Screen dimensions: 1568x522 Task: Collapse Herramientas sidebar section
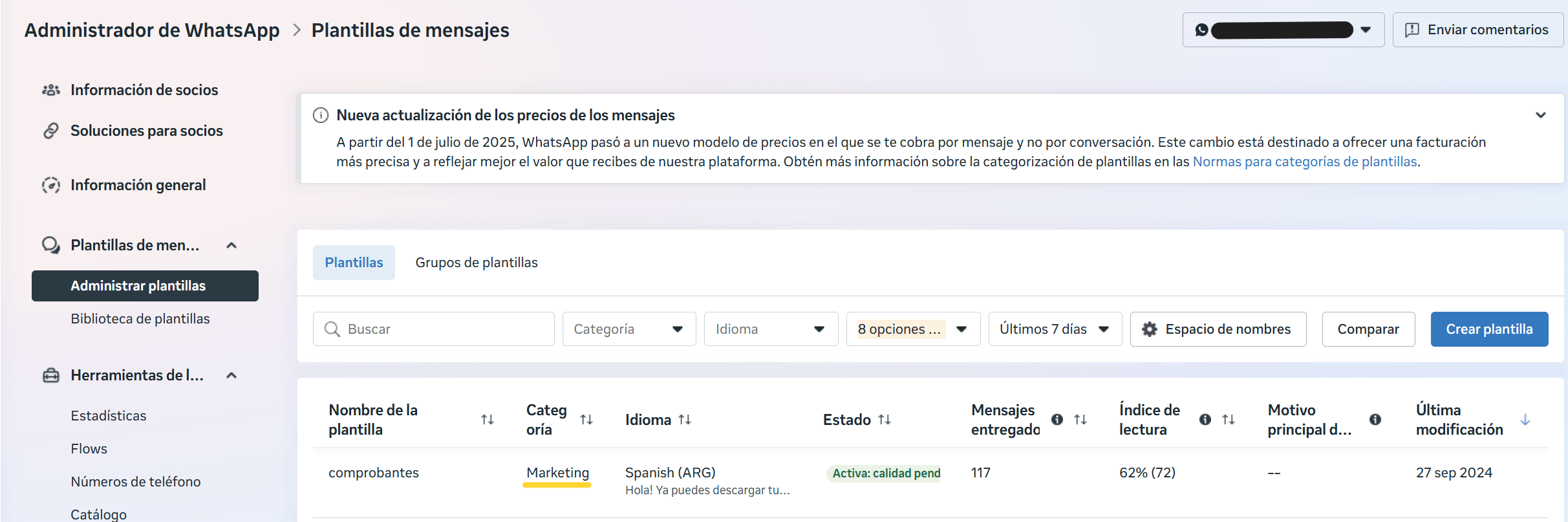tap(231, 375)
